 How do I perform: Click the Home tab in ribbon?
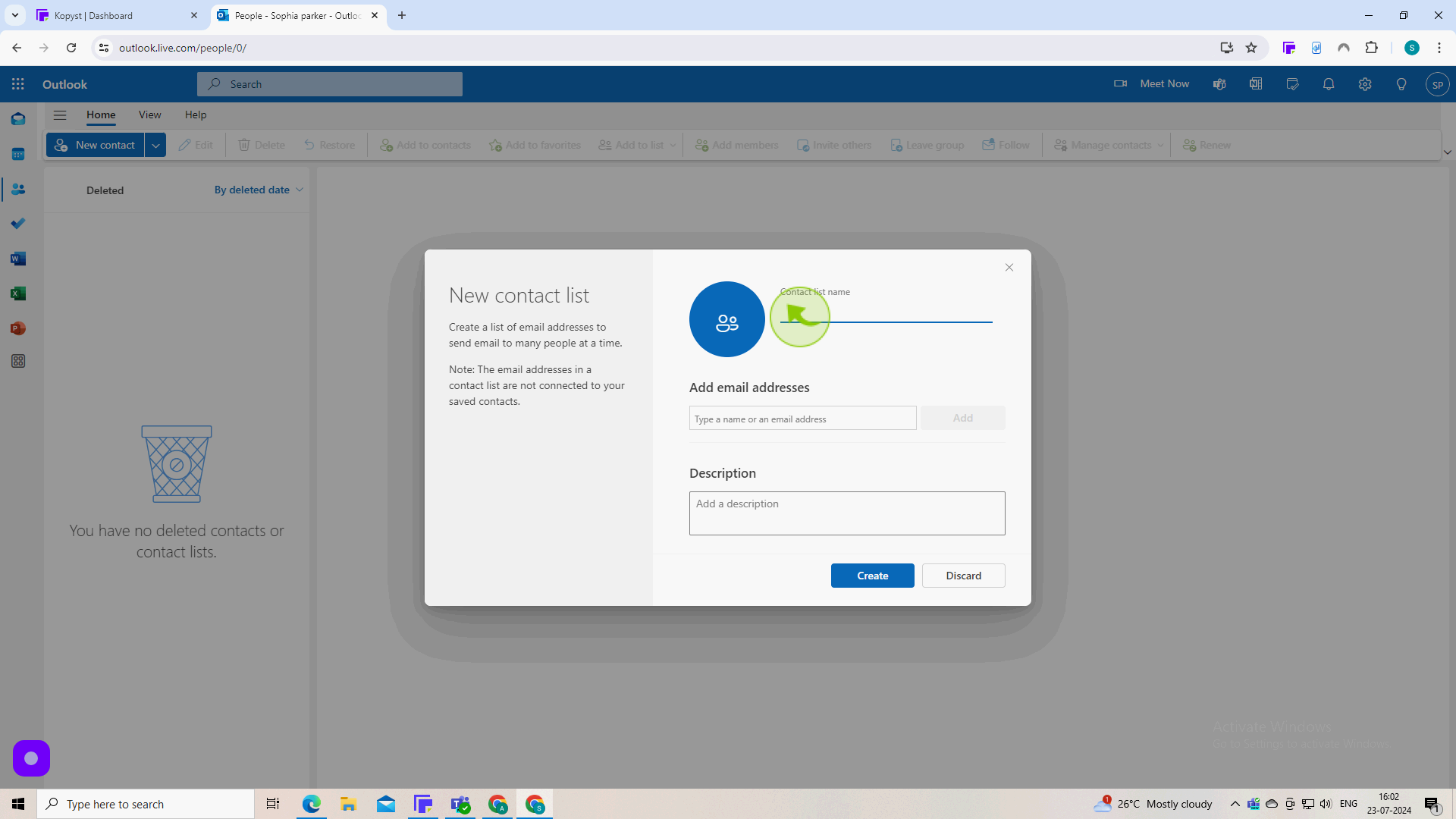click(x=100, y=114)
